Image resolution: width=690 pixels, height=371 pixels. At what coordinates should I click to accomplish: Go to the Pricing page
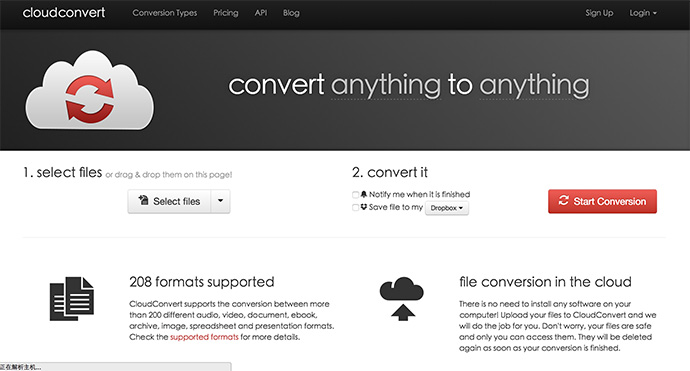tap(226, 13)
